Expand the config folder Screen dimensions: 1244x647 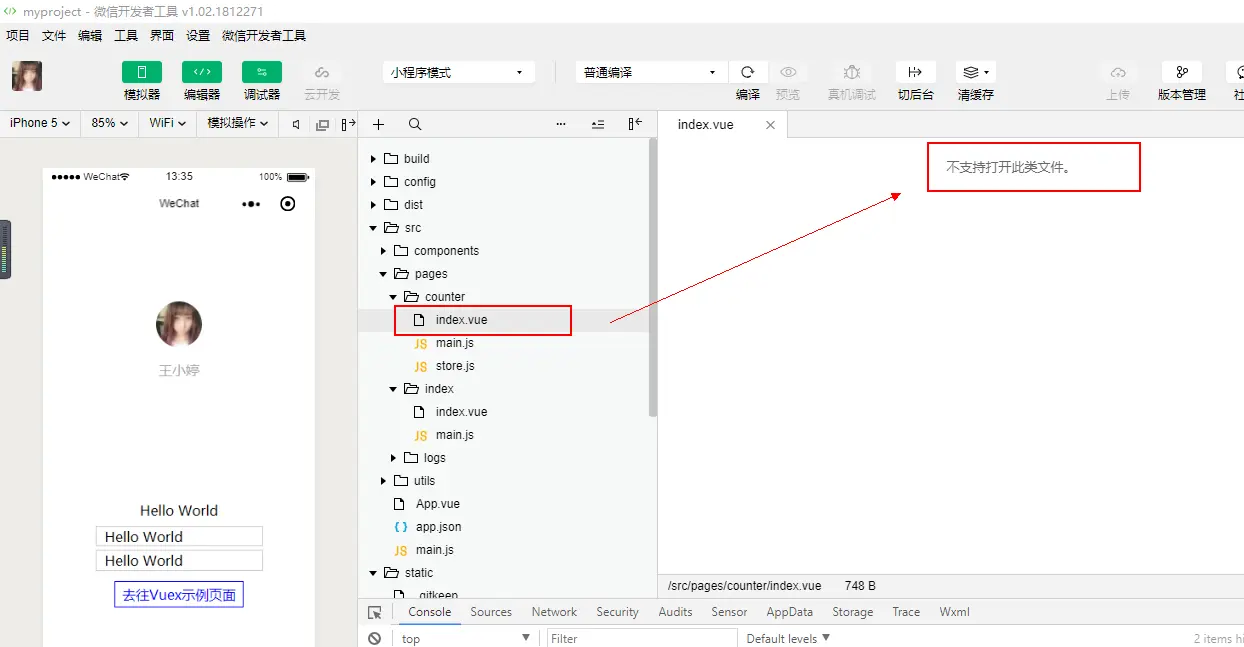tap(374, 182)
